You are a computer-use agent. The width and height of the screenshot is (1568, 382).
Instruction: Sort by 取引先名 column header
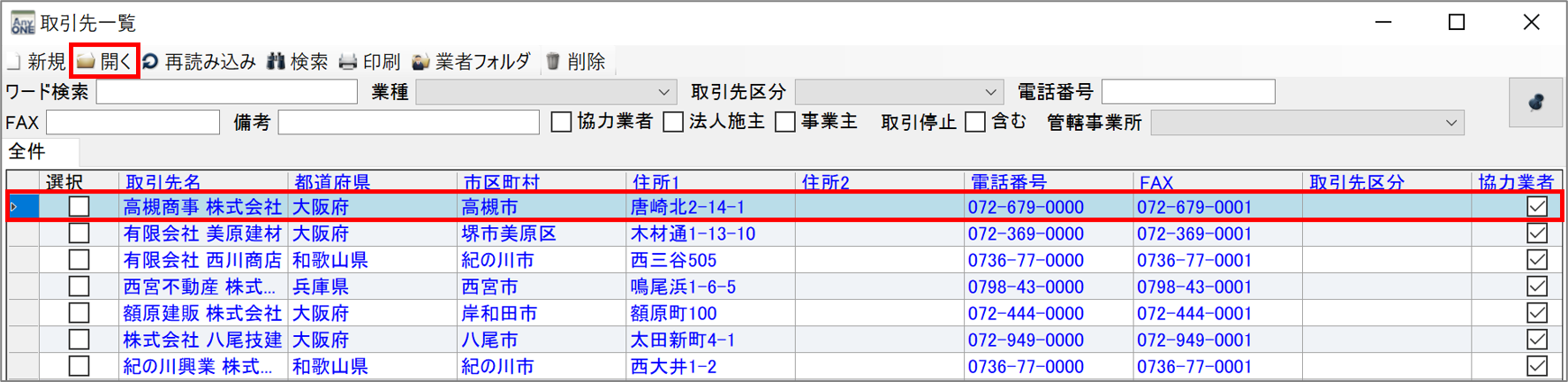(163, 182)
